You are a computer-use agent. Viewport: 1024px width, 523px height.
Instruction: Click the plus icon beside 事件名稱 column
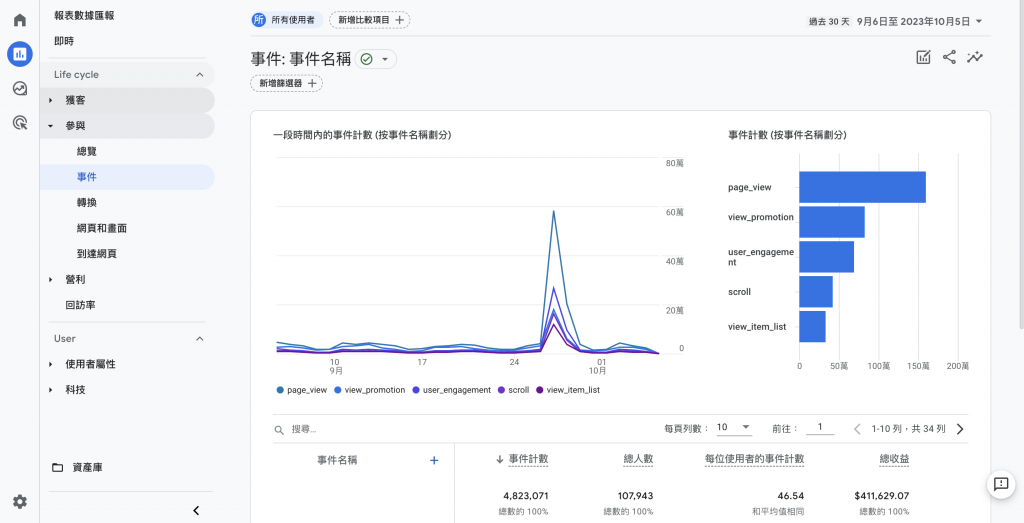[x=434, y=460]
